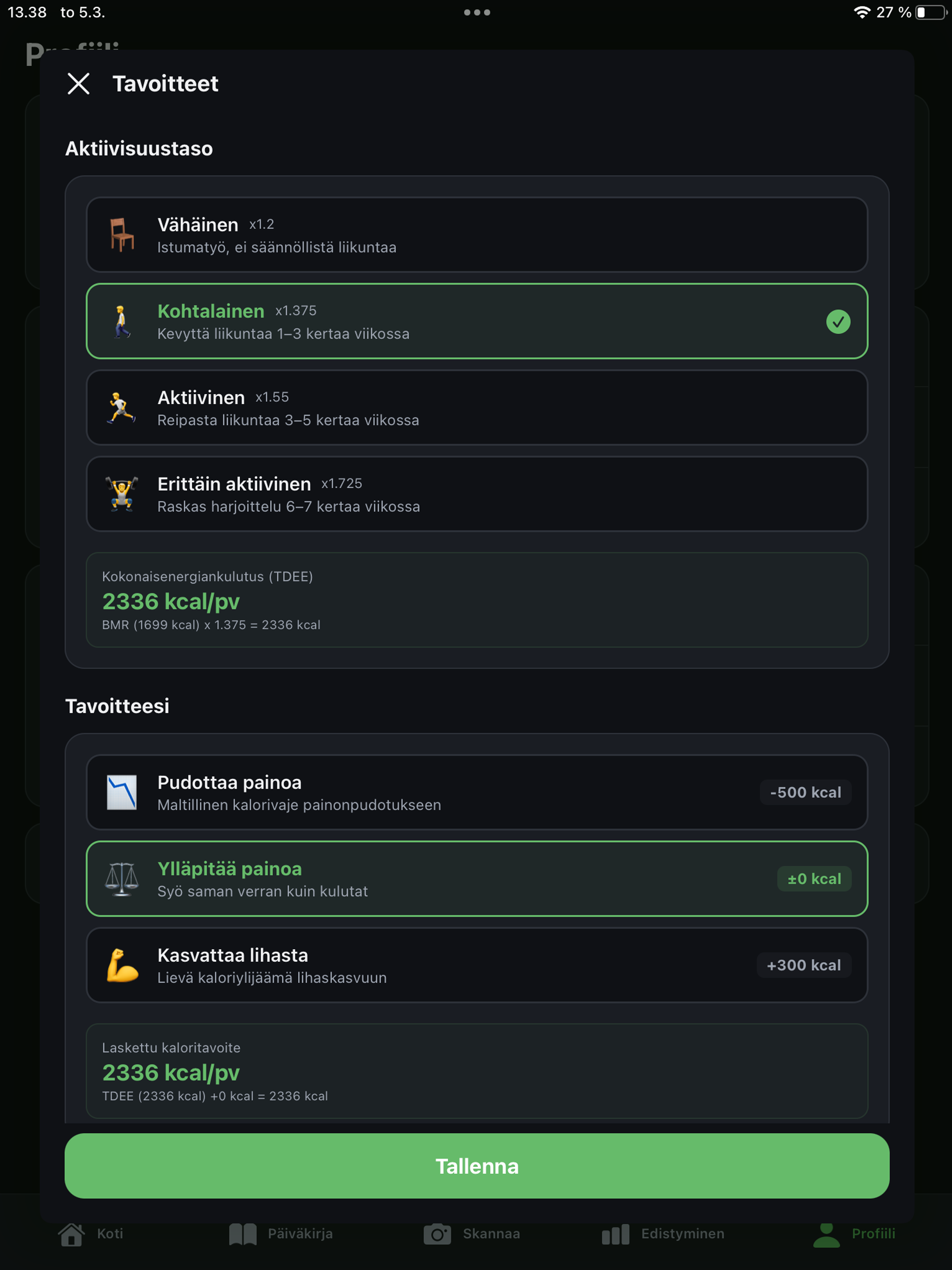Select Erittäin aktiivinen x1.725 activity level
The image size is (952, 1270).
point(477,494)
